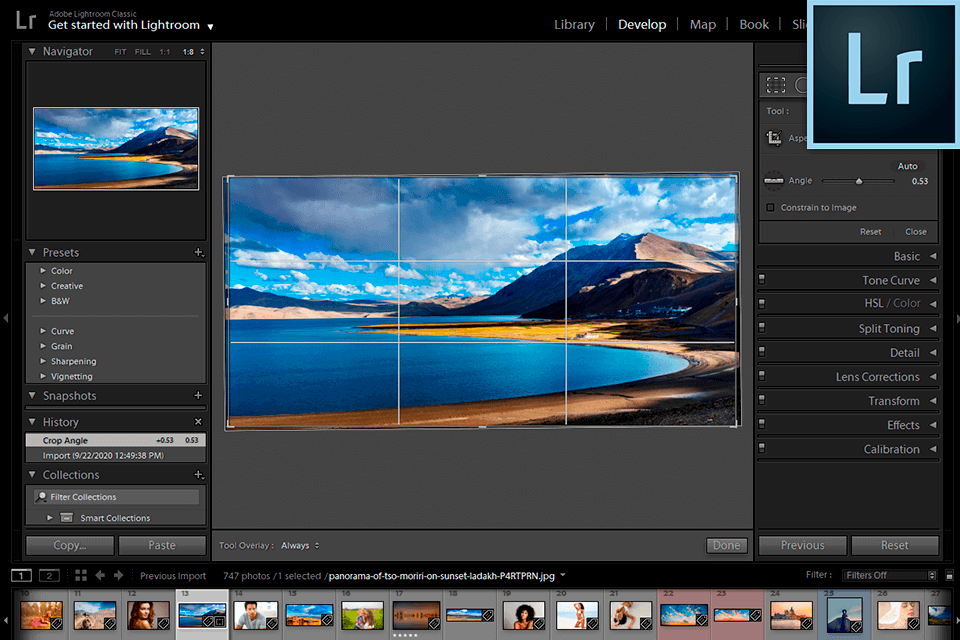Viewport: 960px width, 640px height.
Task: Toggle the Effects panel switch
Action: pyautogui.click(x=762, y=424)
